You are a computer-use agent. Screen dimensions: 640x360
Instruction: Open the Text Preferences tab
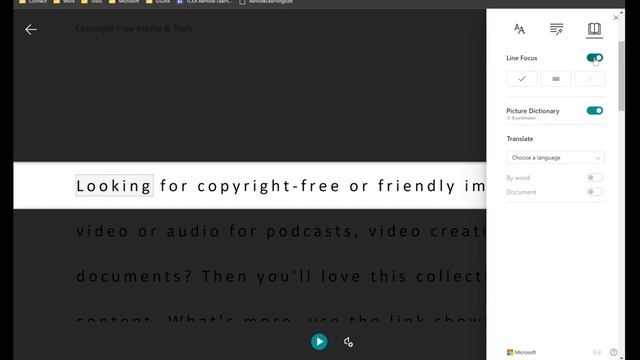point(519,29)
